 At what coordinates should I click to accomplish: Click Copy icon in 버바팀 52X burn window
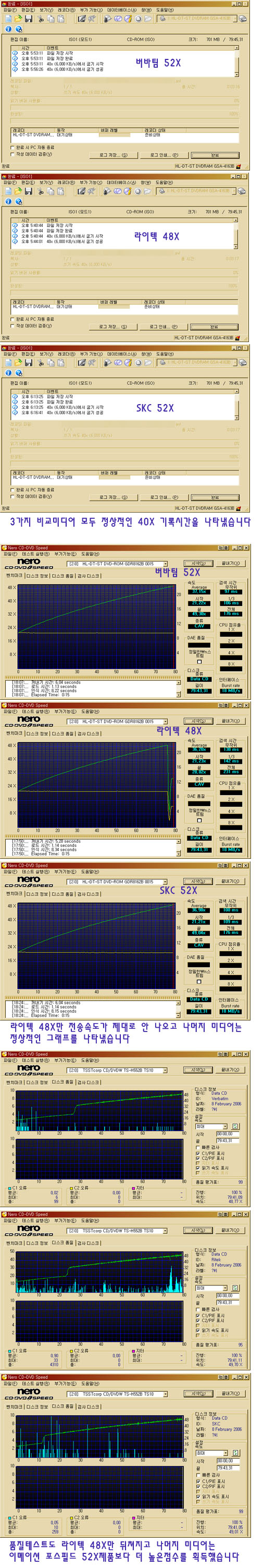pyautogui.click(x=51, y=19)
